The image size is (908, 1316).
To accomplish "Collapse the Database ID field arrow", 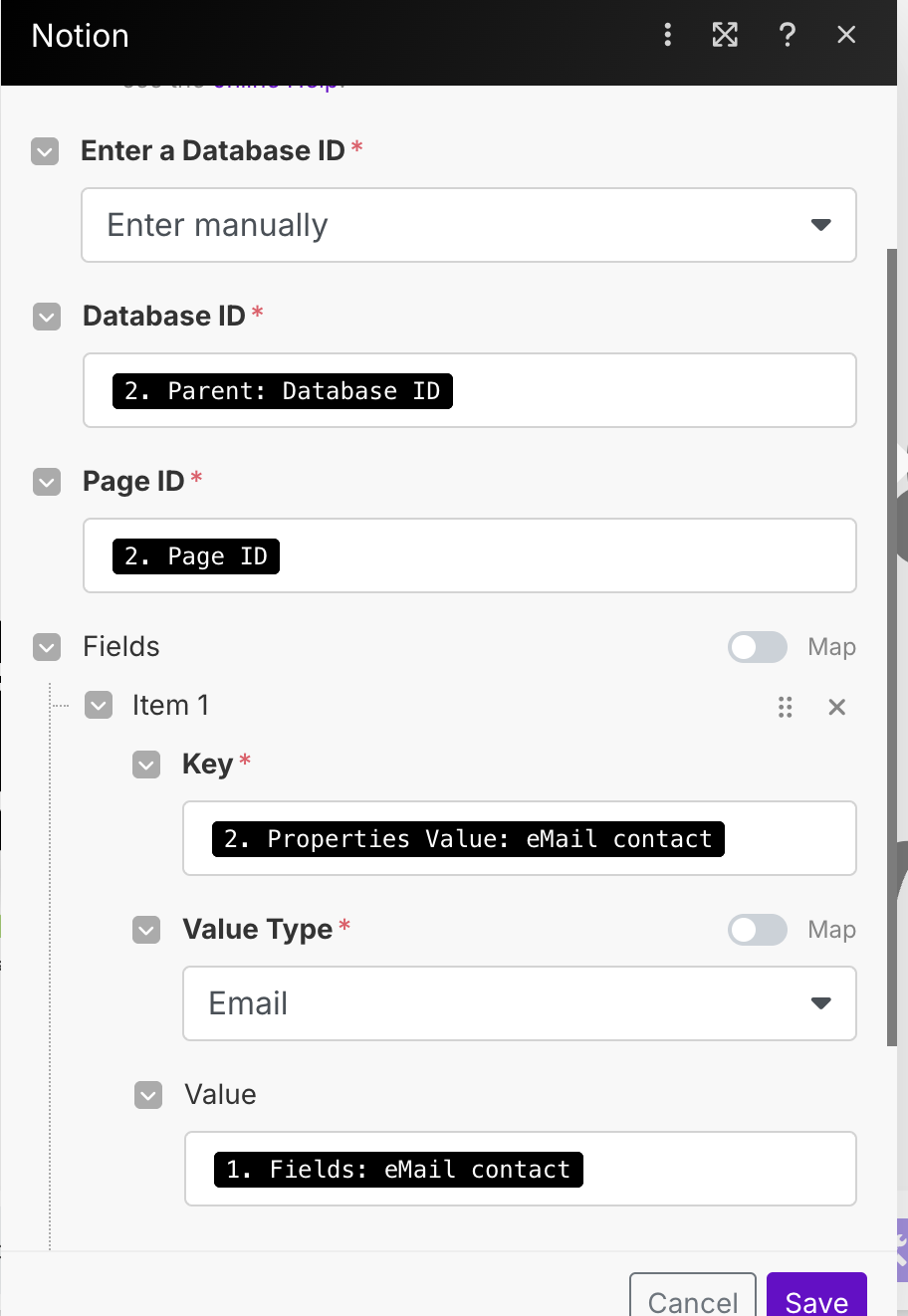I will [x=47, y=317].
